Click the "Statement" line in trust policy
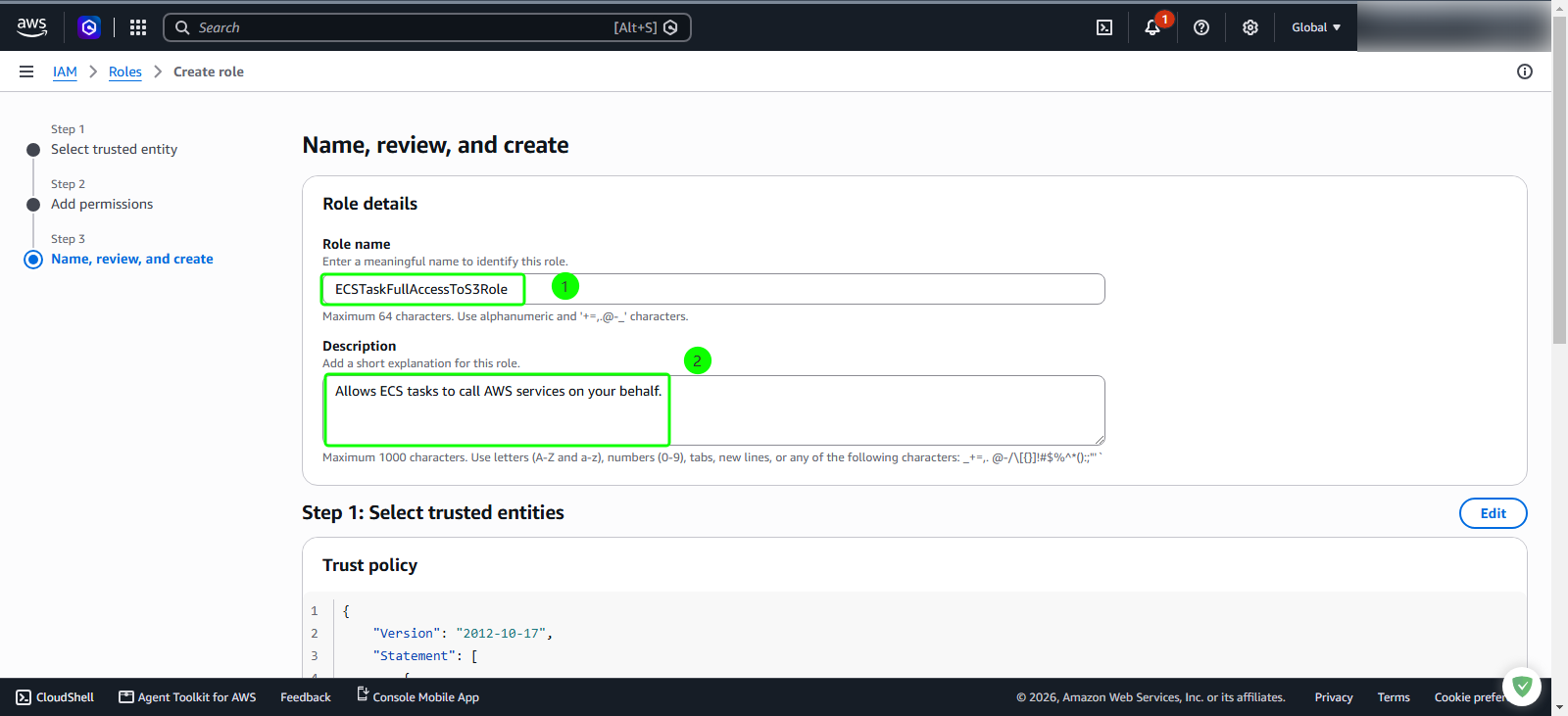Image resolution: width=1568 pixels, height=716 pixels. pos(425,656)
